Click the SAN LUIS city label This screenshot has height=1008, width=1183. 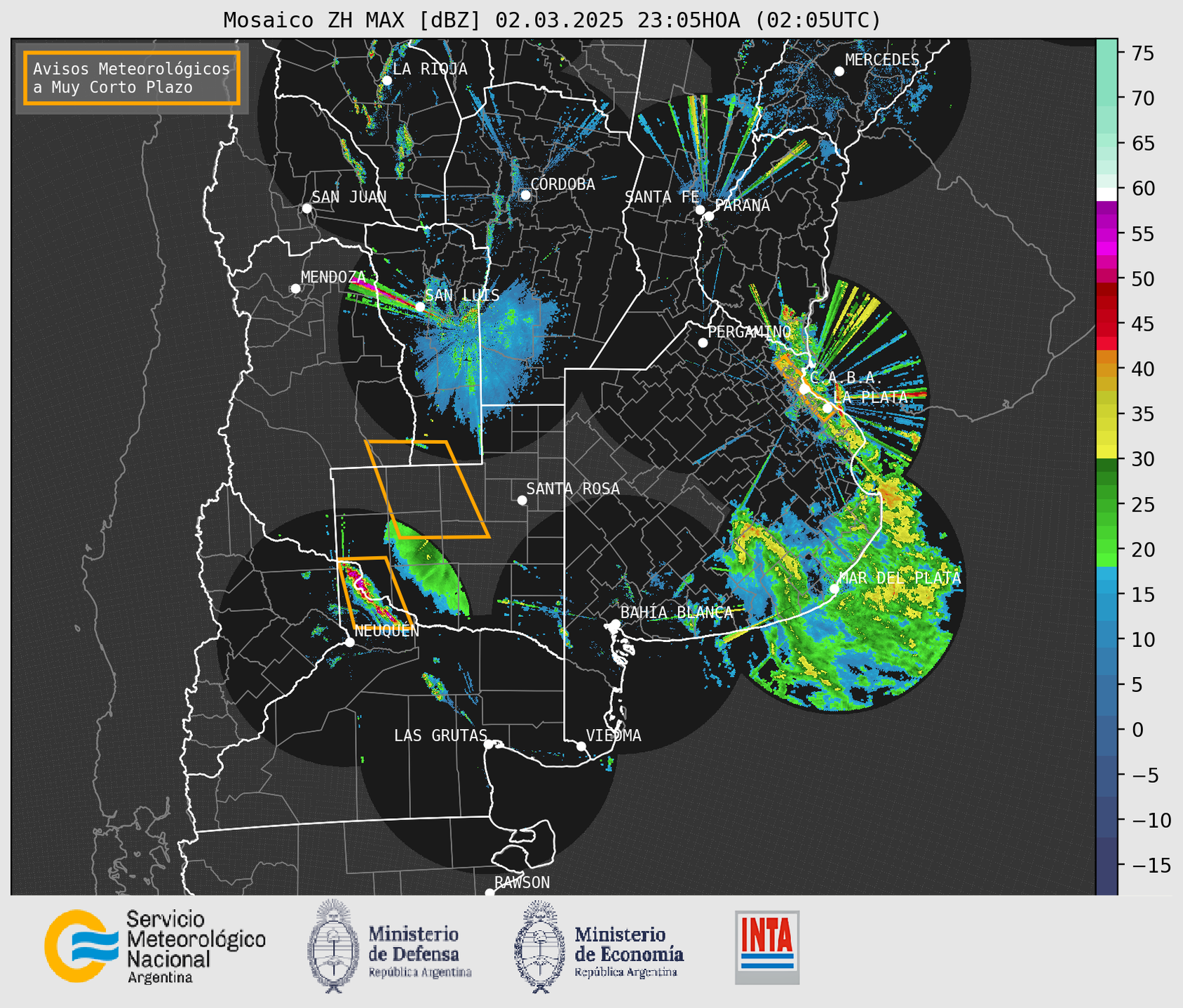tap(462, 295)
